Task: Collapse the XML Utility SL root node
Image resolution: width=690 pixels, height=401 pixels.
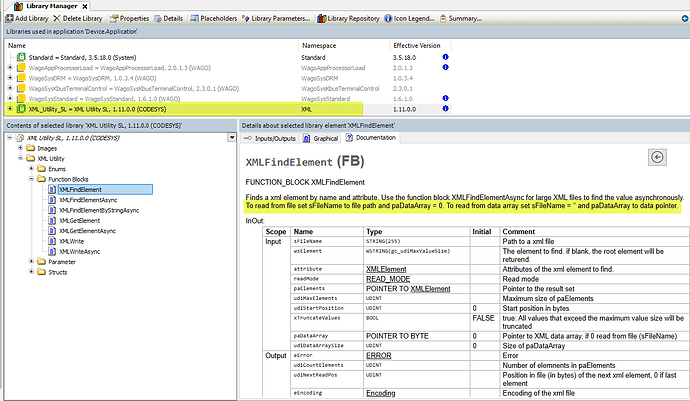Action: (x=10, y=138)
